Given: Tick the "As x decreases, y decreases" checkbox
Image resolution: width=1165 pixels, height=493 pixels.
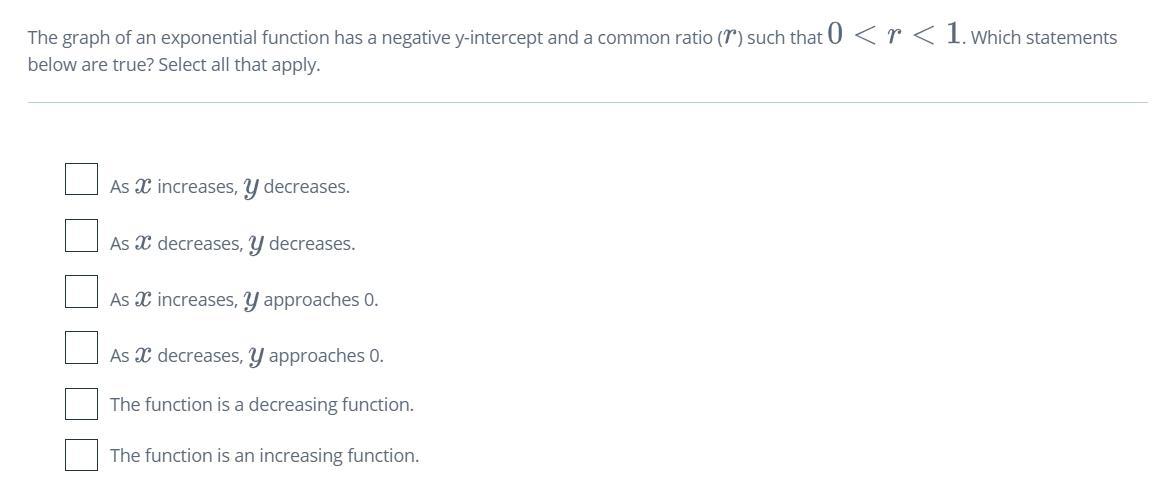Looking at the screenshot, I should click(x=81, y=235).
